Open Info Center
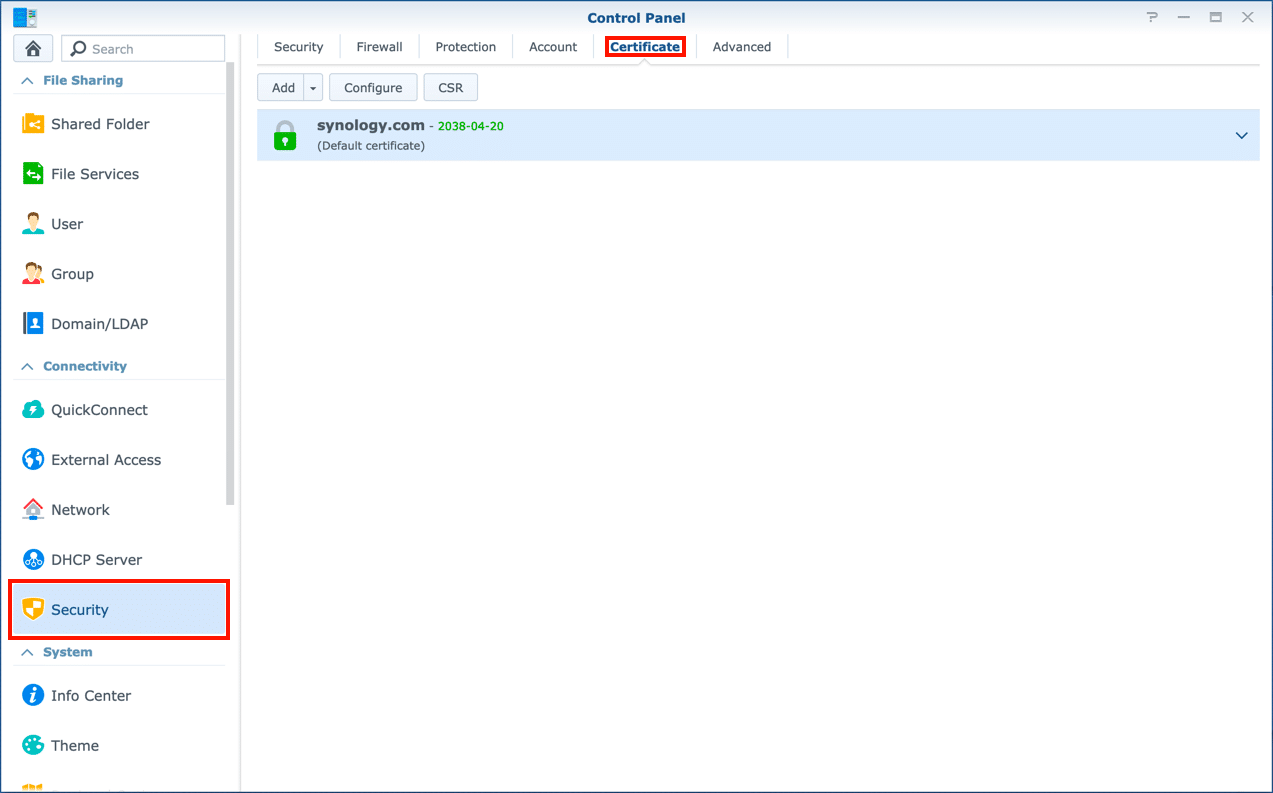The image size is (1273, 793). [91, 696]
